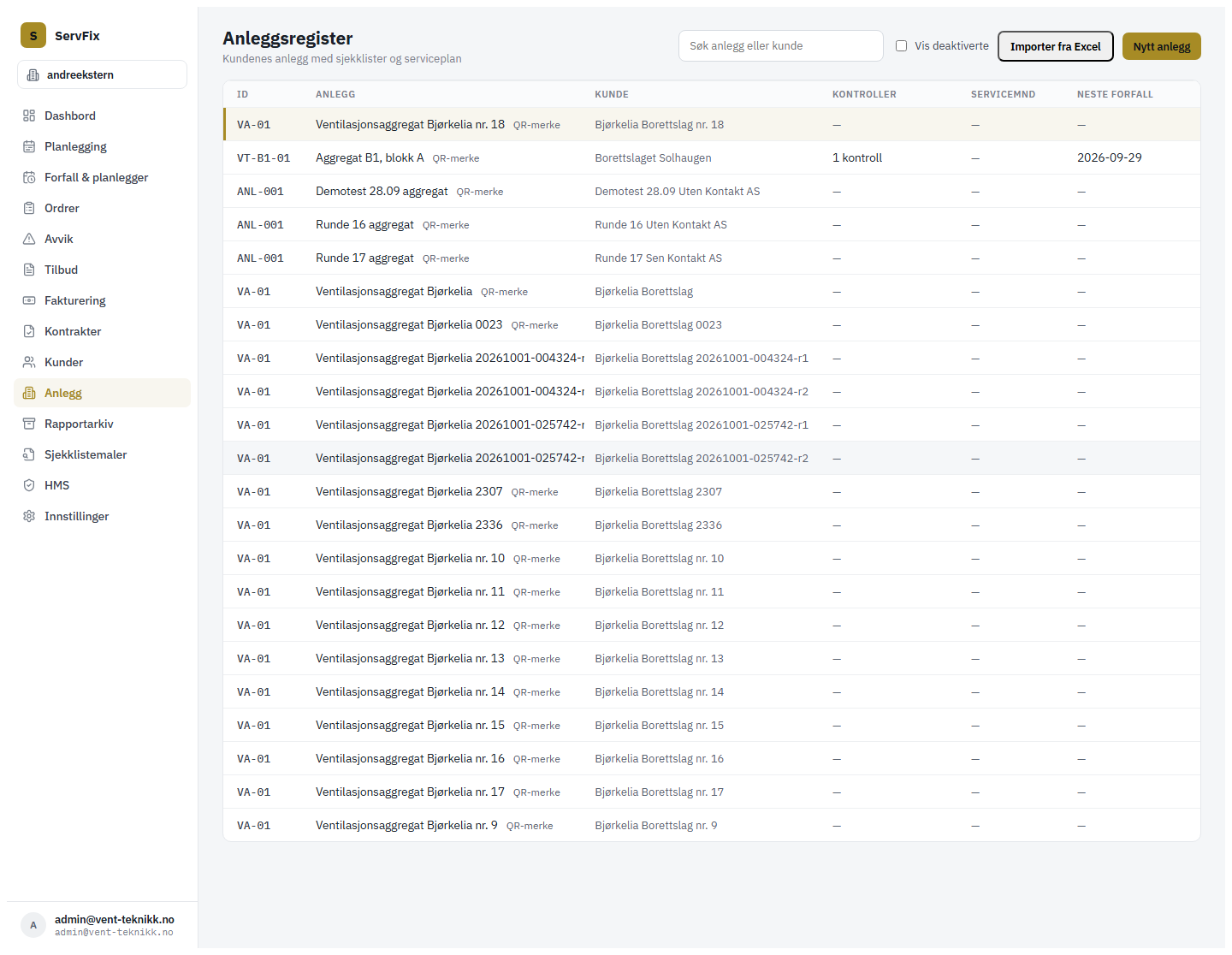Click the Innstillinger gear icon
This screenshot has height=955, width=1232.
pos(29,516)
